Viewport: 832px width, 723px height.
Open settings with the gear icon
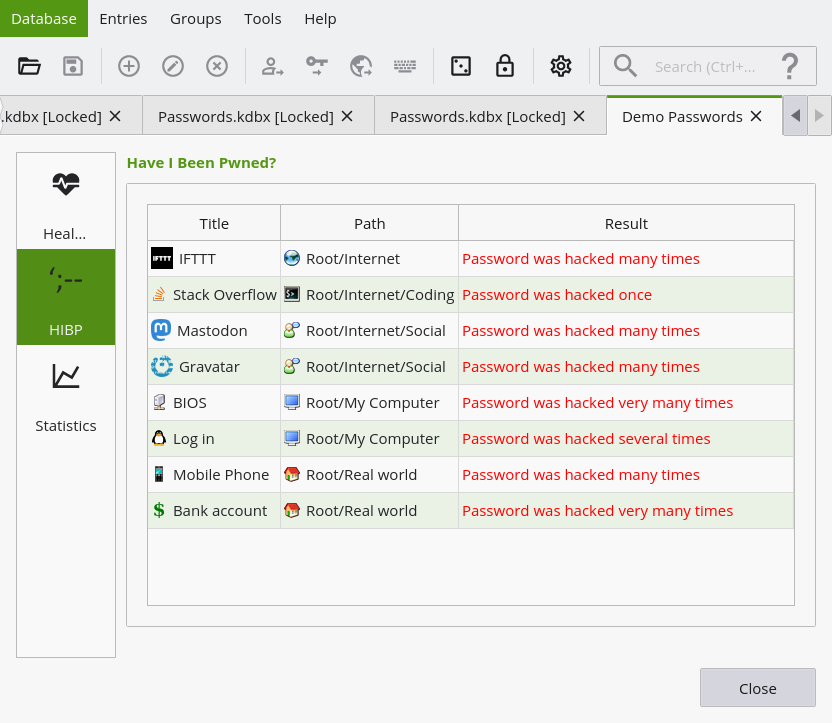(x=561, y=66)
